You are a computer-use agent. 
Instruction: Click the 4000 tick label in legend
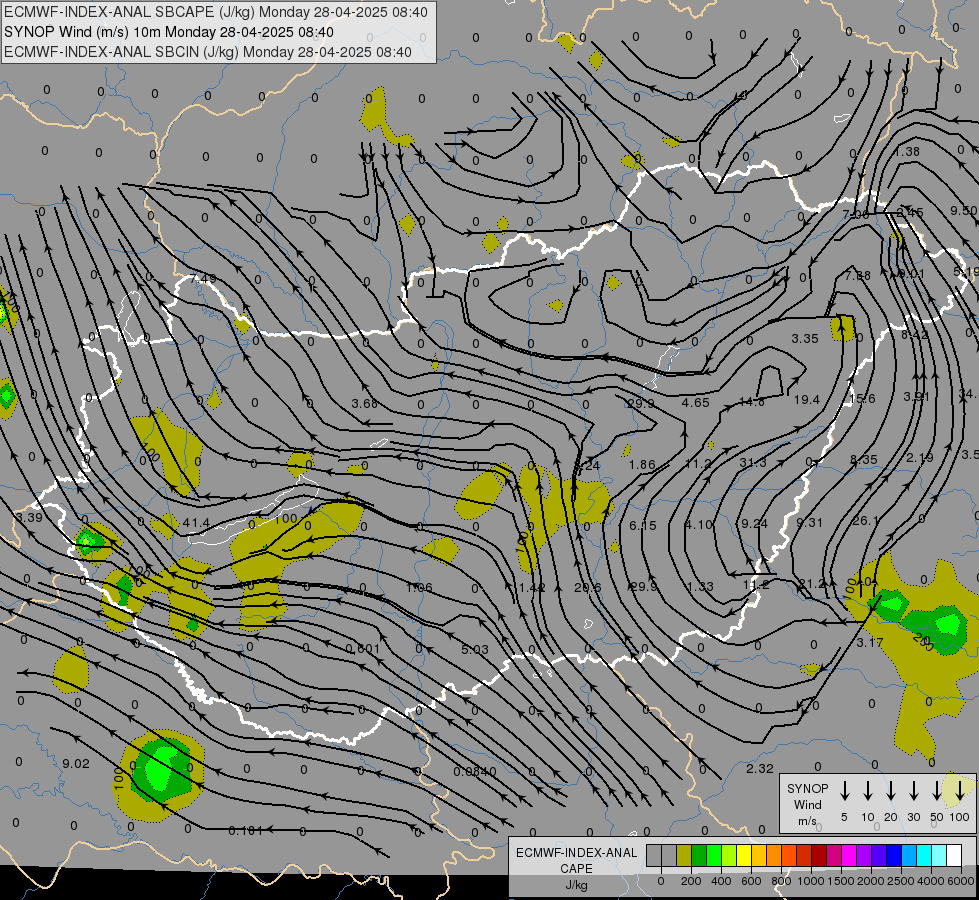[930, 881]
